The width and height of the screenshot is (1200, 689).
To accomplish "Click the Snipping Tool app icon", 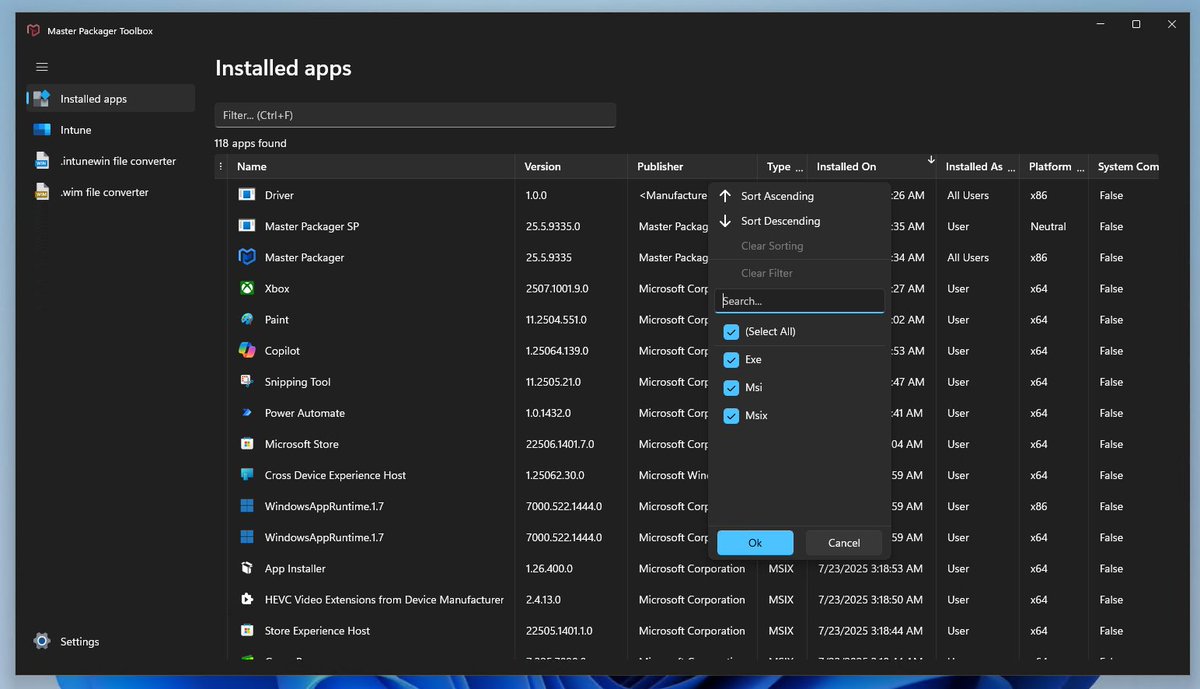I will click(247, 381).
